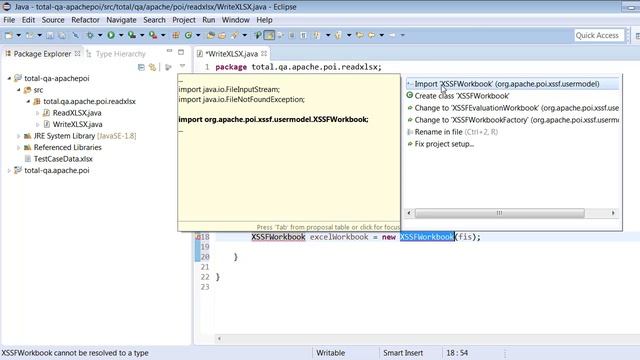Select ReadXLSX.java in Package Explorer
The width and height of the screenshot is (640, 360).
[x=77, y=113]
